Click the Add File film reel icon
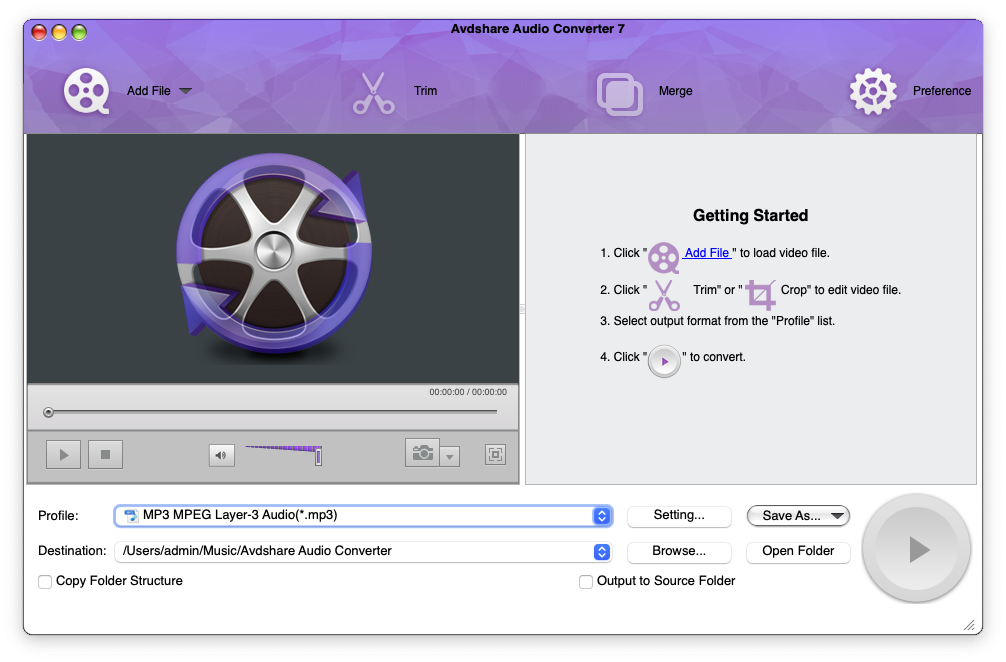1006x662 pixels. (86, 91)
